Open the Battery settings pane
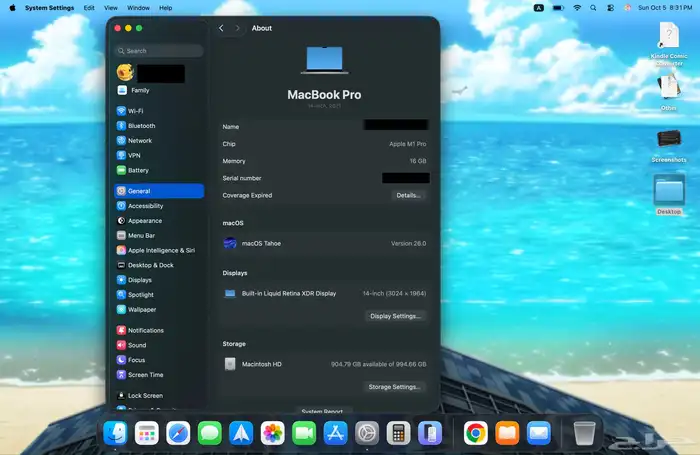Image resolution: width=700 pixels, height=455 pixels. coord(138,170)
